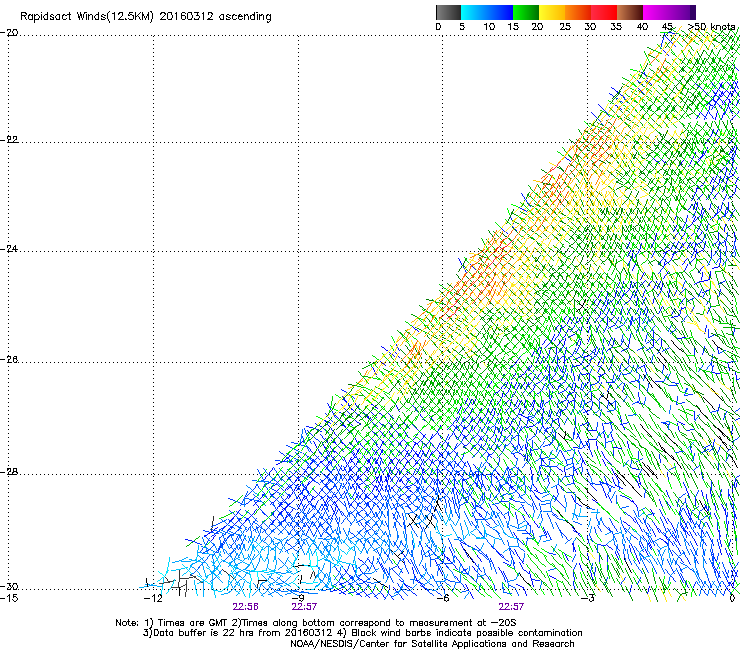Image resolution: width=740 pixels, height=650 pixels.
Task: Click the '-26' latitude label
Action: coord(9,360)
